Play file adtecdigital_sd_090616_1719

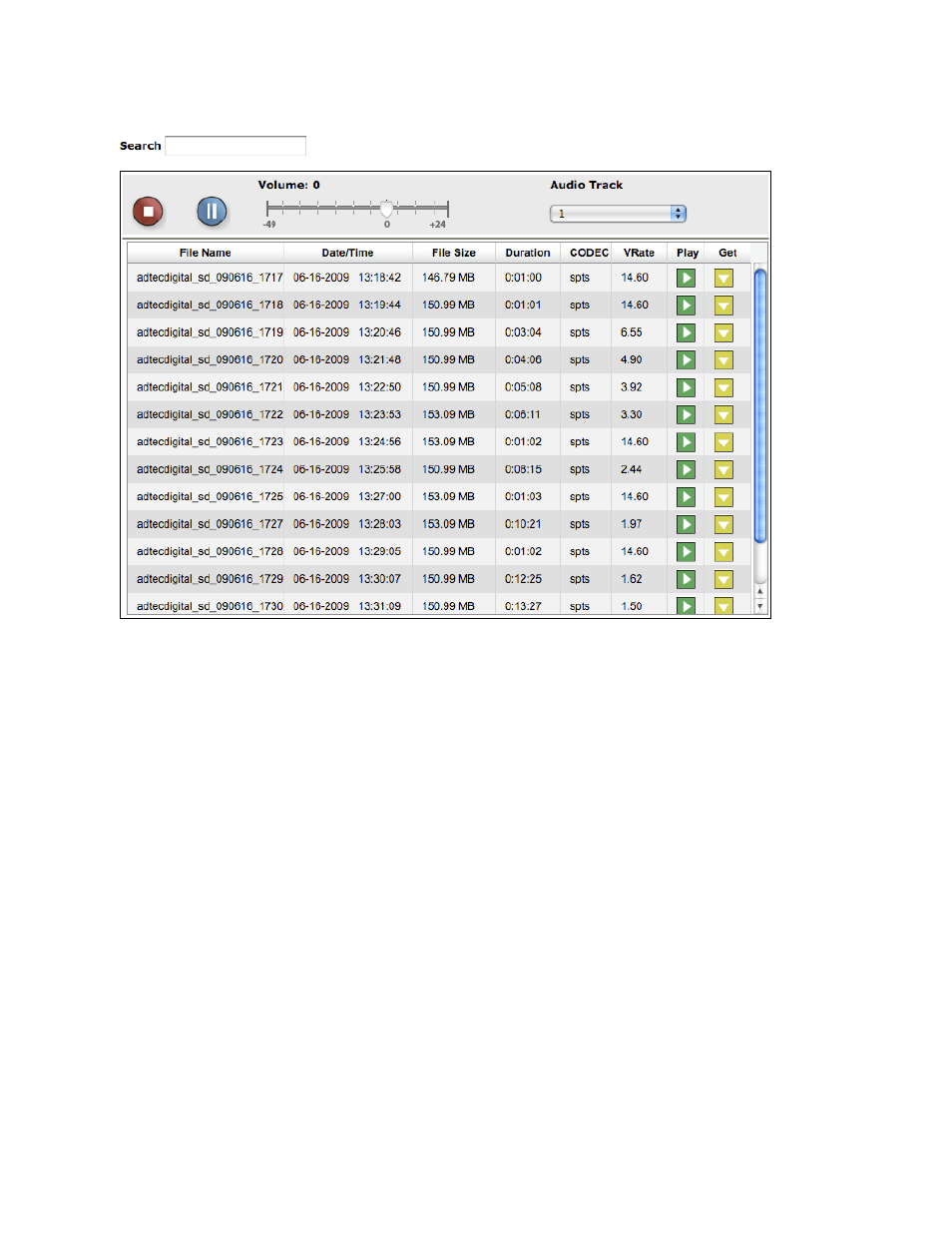pos(687,333)
